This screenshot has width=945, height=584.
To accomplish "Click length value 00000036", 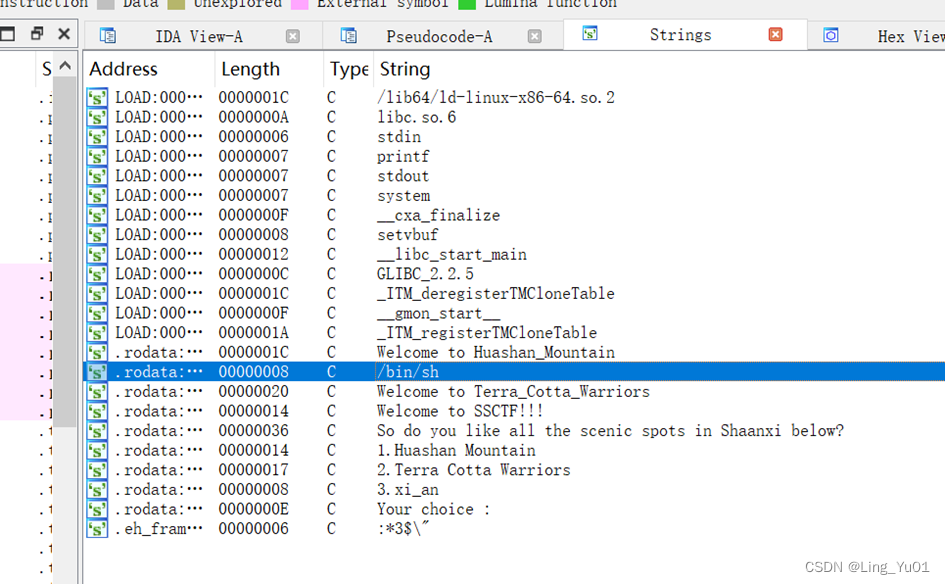I will coord(254,431).
